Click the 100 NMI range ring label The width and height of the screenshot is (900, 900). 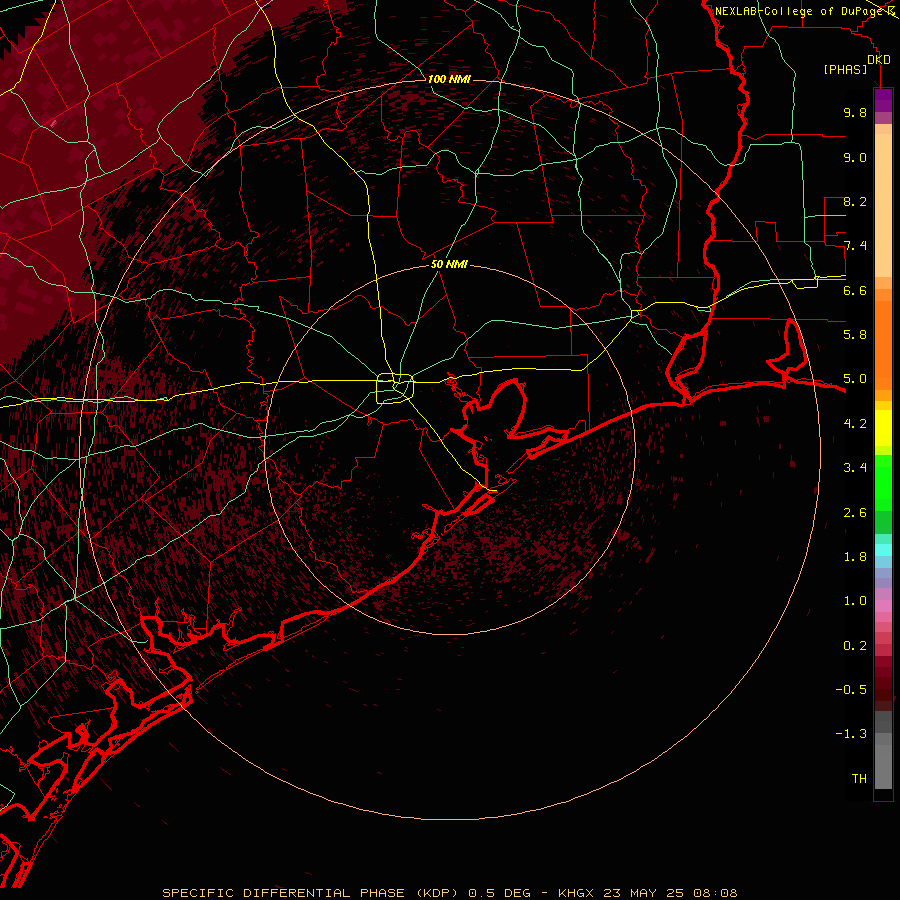point(449,79)
